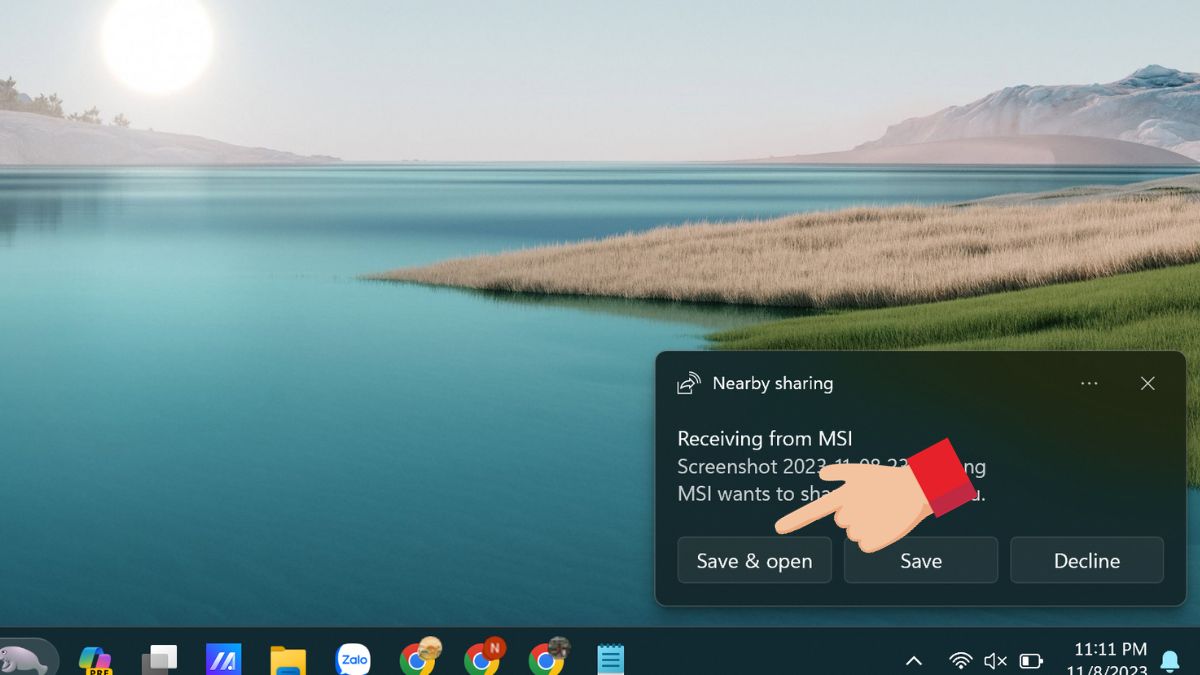Click the Nearby sharing icon in notification header

(x=689, y=384)
